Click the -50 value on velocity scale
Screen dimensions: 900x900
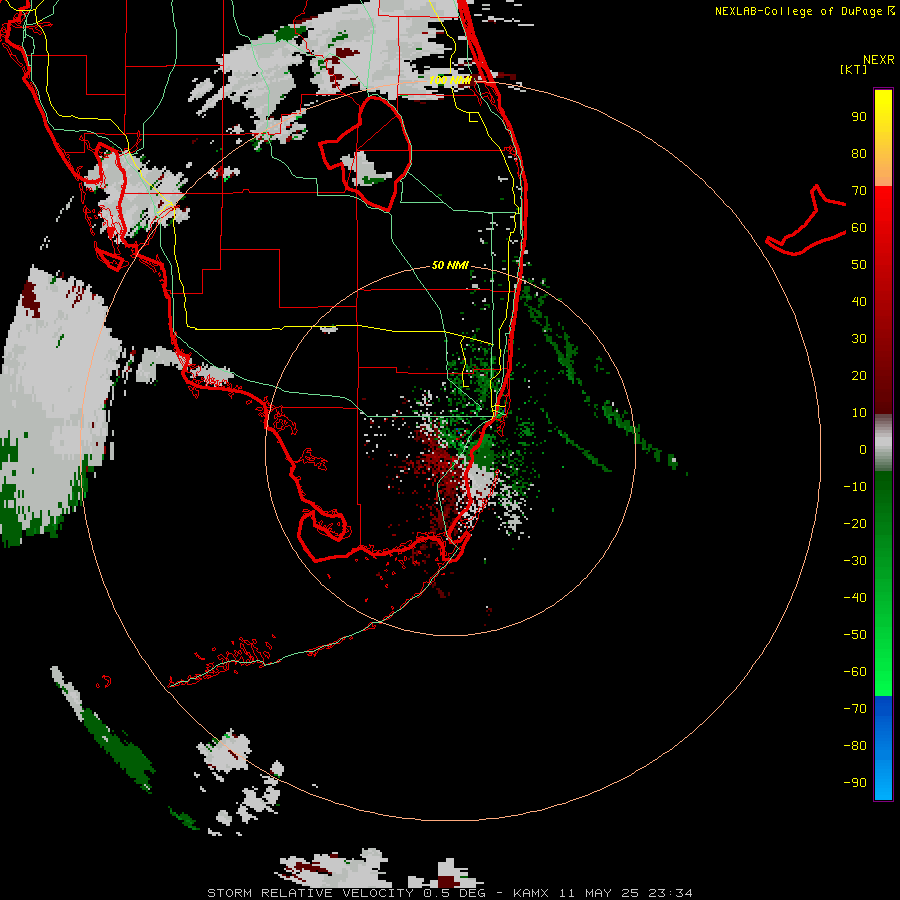[855, 634]
